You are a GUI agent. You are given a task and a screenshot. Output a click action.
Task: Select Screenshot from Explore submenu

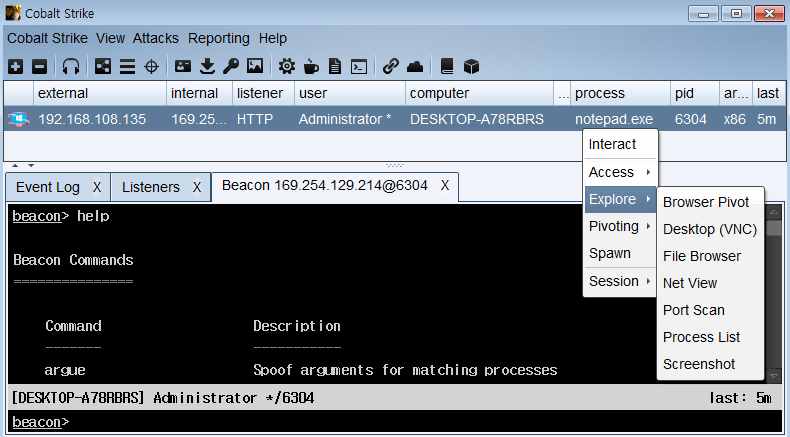tap(710, 364)
